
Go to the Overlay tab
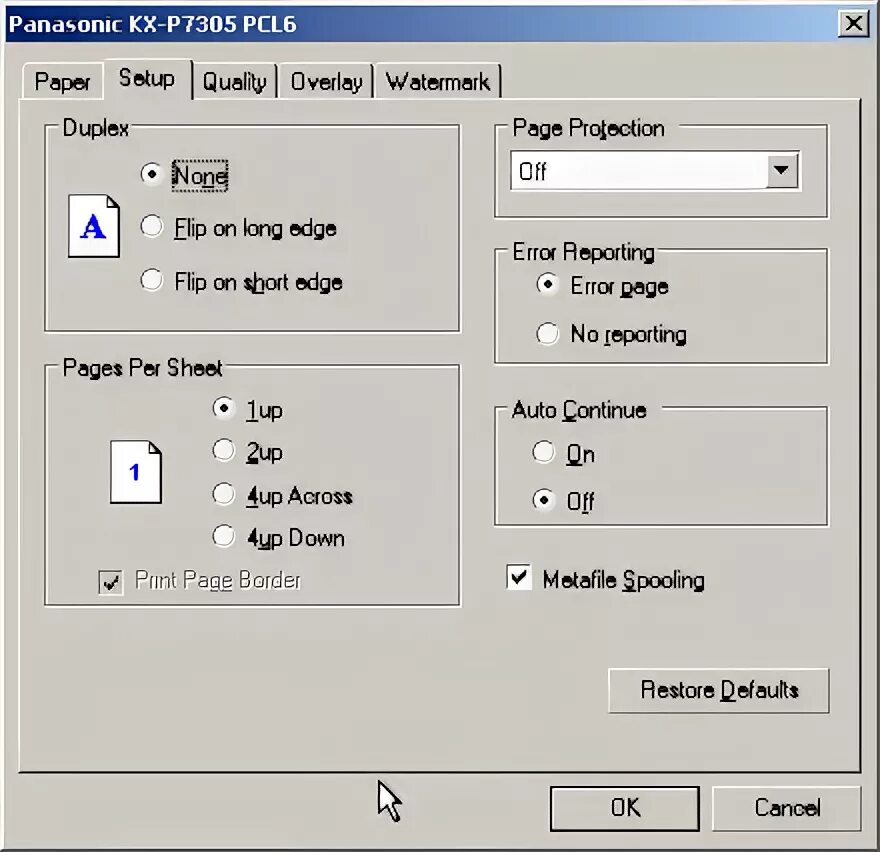pyautogui.click(x=326, y=82)
